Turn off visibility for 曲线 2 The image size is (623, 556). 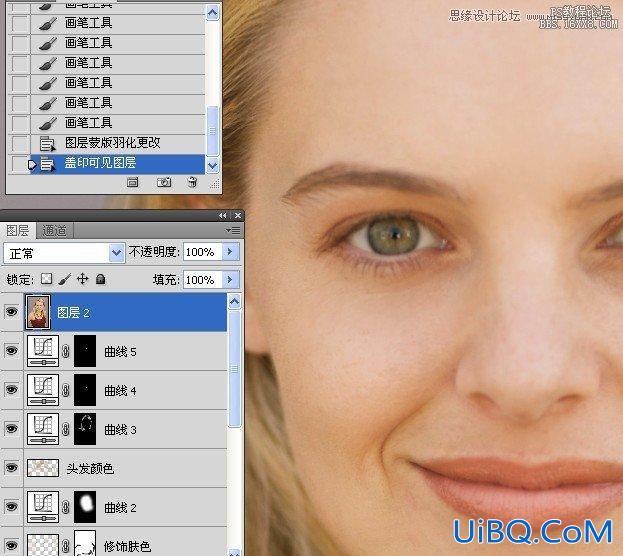tap(11, 506)
